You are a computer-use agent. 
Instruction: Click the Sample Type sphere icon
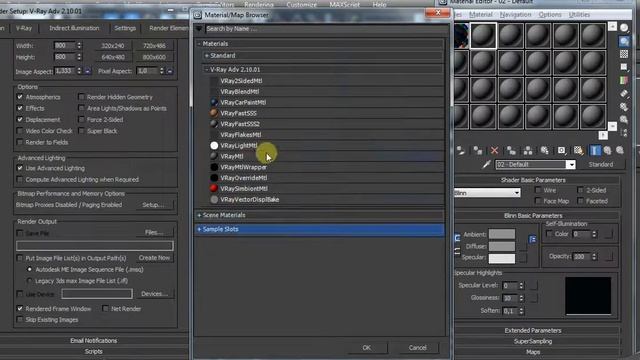624,28
